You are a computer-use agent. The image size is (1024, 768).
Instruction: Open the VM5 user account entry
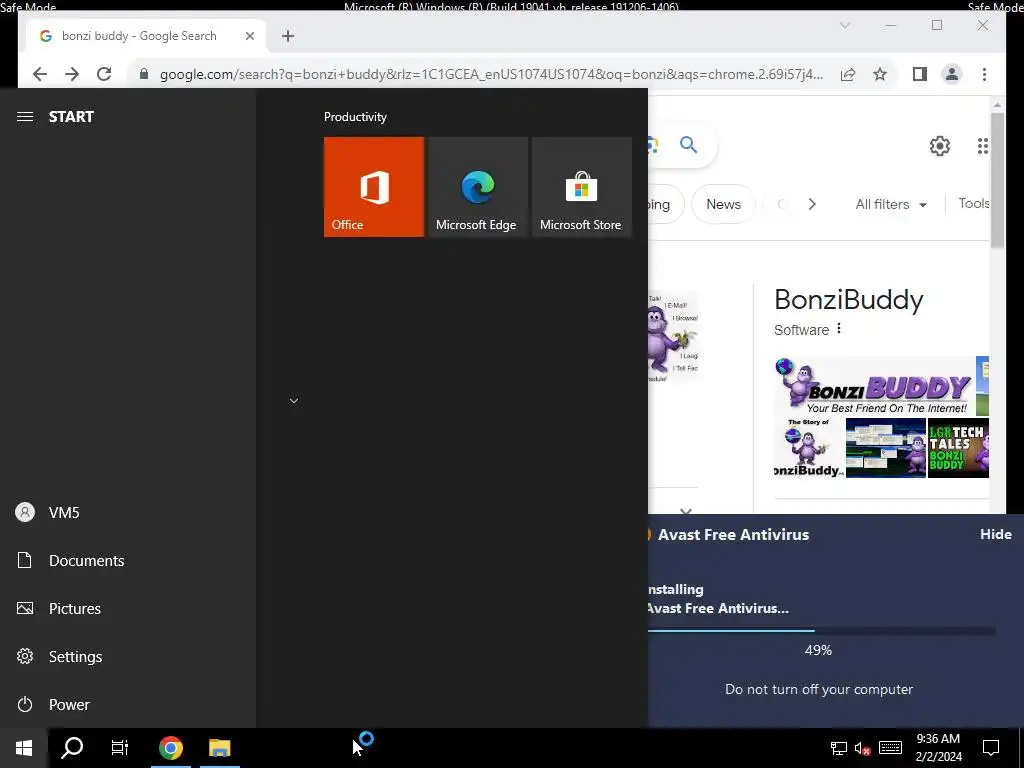[128, 513]
